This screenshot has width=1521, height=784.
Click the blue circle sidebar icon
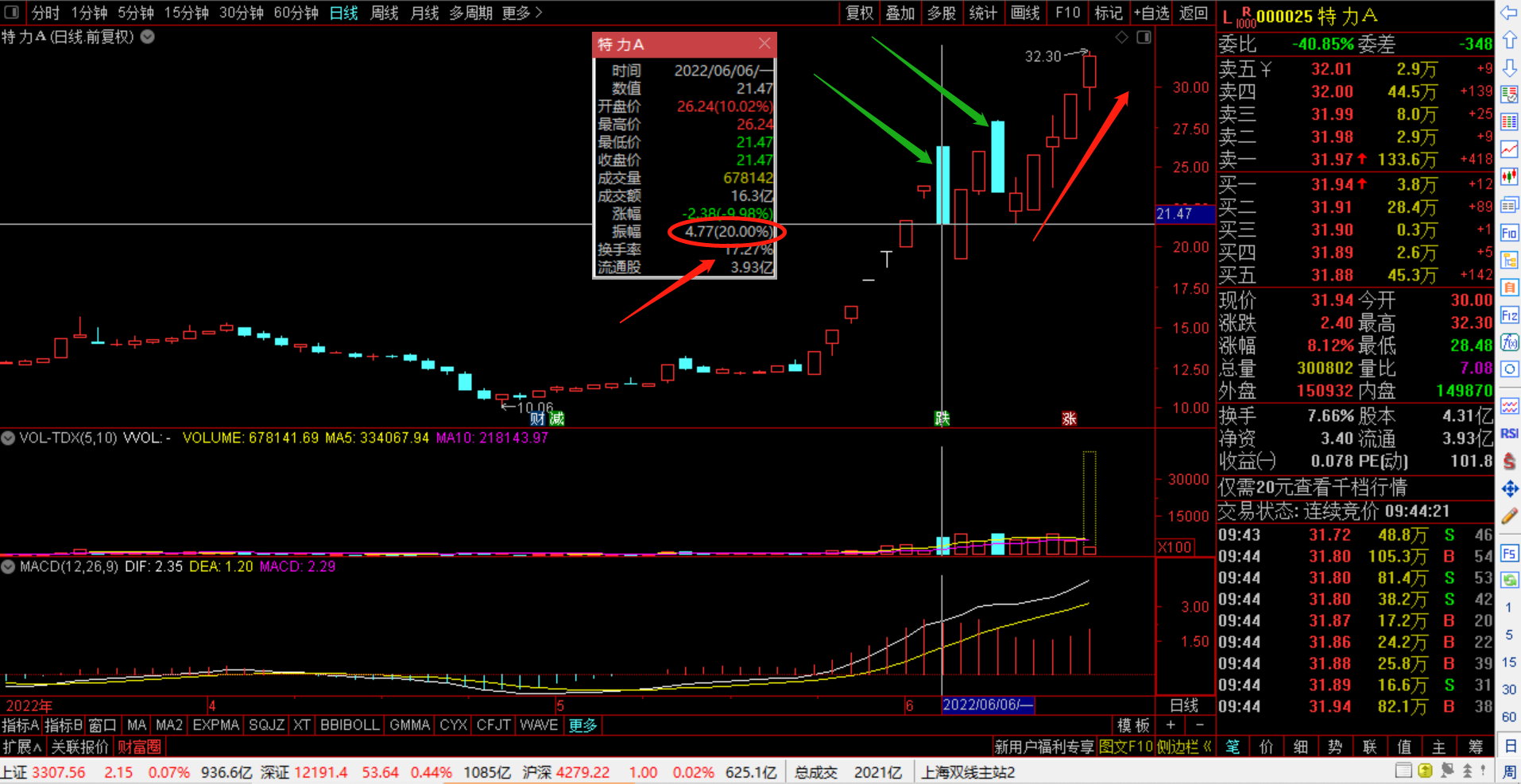[1508, 369]
